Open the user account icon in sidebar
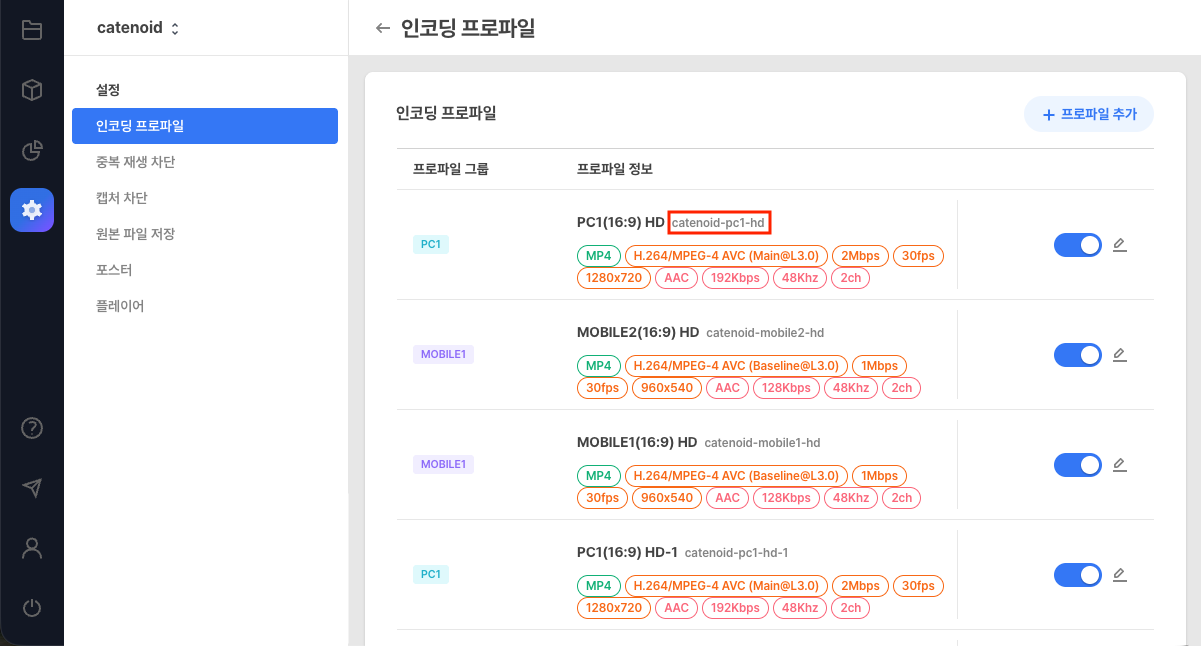The width and height of the screenshot is (1201, 646). point(32,548)
